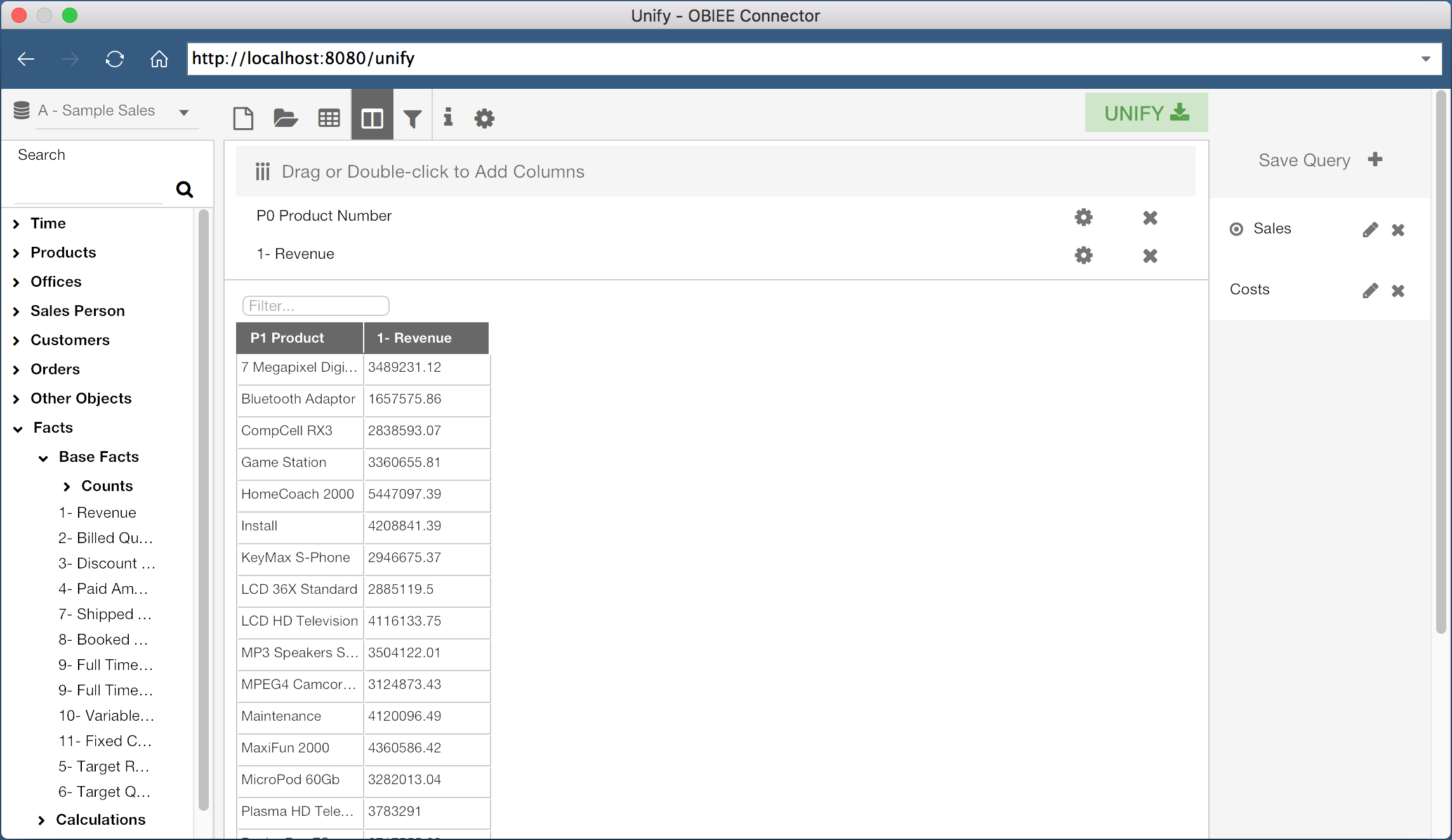Select the Sales query radio button
1452x840 pixels.
(1236, 229)
